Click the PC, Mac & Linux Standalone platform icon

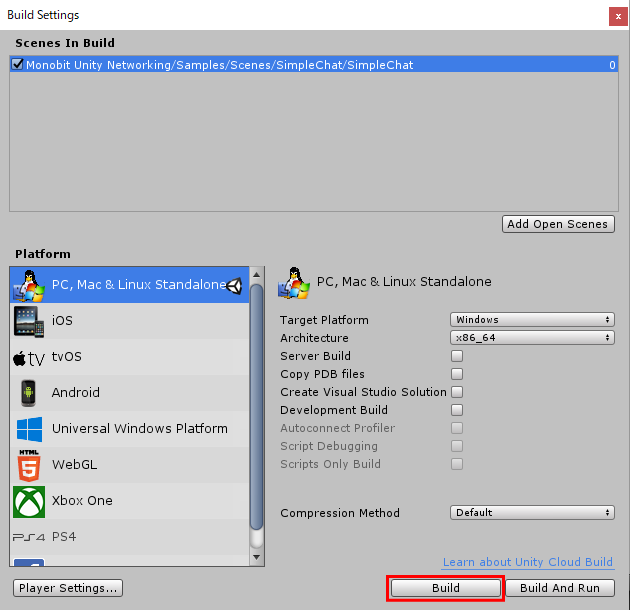[x=29, y=285]
